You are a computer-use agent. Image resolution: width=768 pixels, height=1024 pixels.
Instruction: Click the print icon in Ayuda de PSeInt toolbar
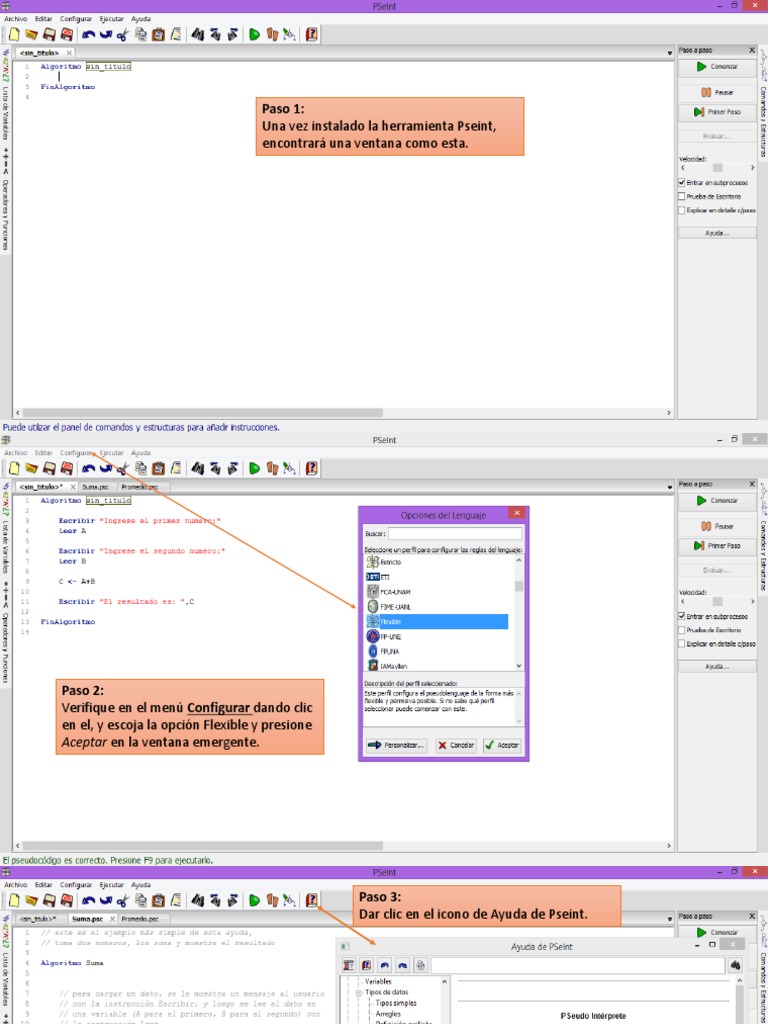point(421,965)
